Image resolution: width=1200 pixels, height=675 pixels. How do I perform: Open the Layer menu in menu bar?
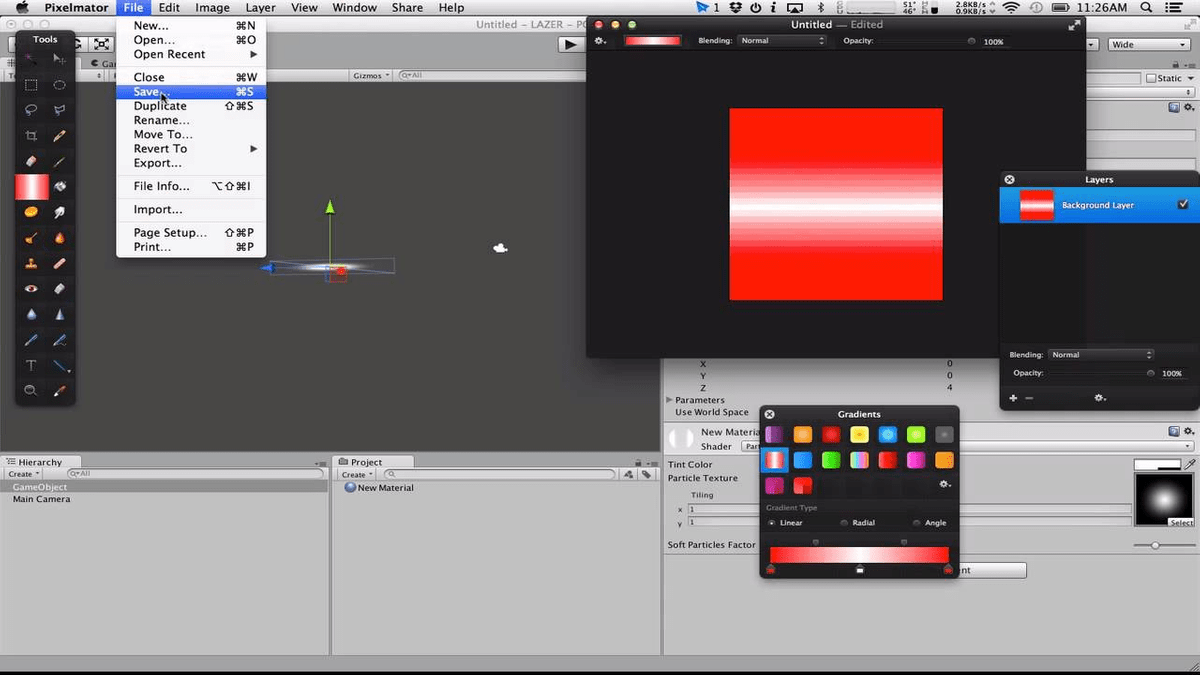click(x=260, y=8)
